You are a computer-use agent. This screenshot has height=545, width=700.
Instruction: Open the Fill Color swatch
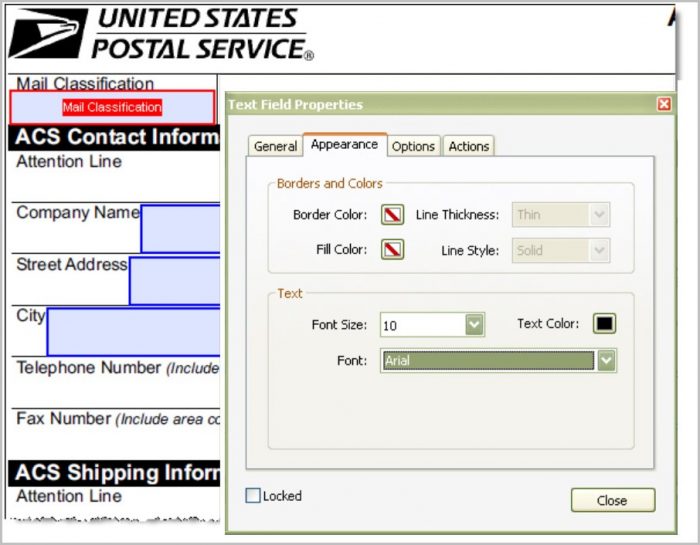[x=392, y=250]
